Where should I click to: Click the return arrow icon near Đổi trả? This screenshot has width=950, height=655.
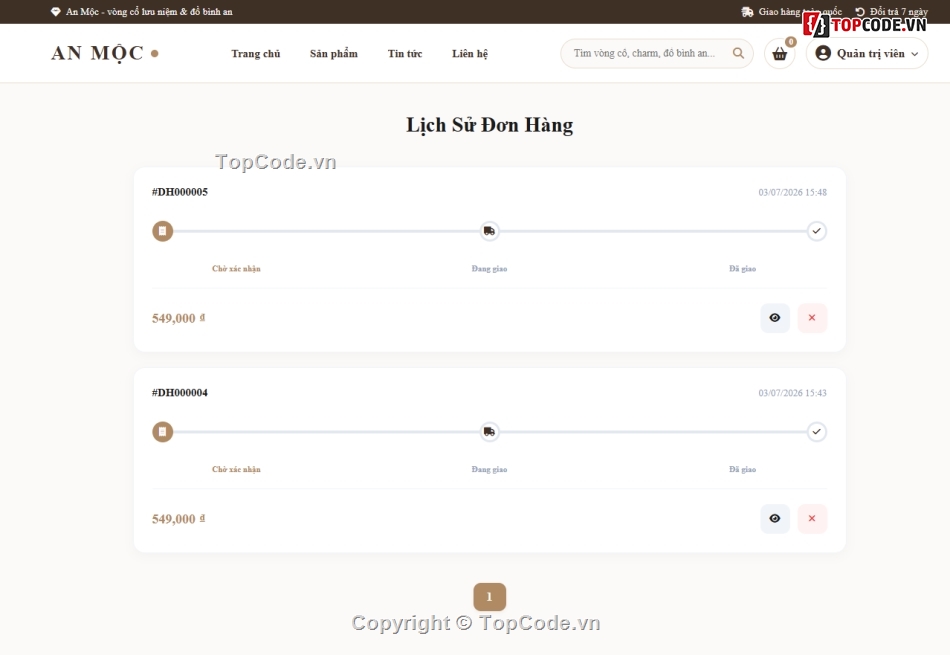pyautogui.click(x=860, y=12)
